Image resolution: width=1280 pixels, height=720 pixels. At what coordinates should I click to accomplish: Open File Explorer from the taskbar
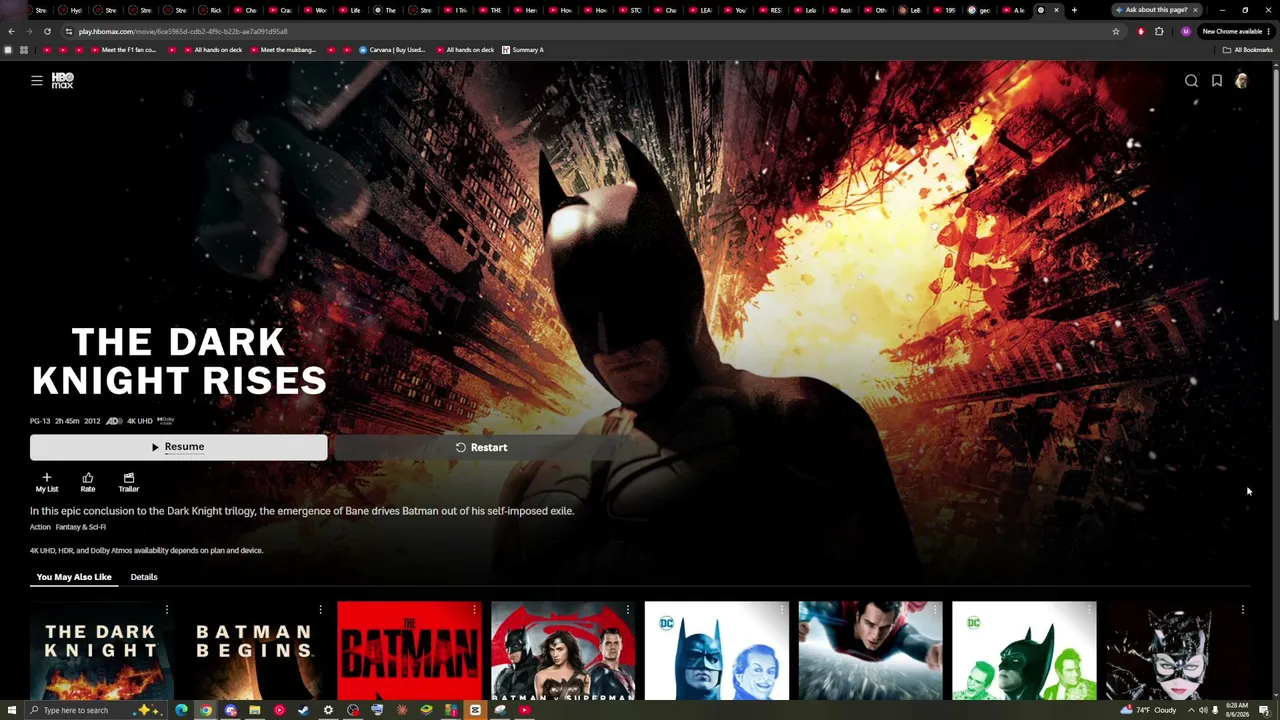pos(255,710)
